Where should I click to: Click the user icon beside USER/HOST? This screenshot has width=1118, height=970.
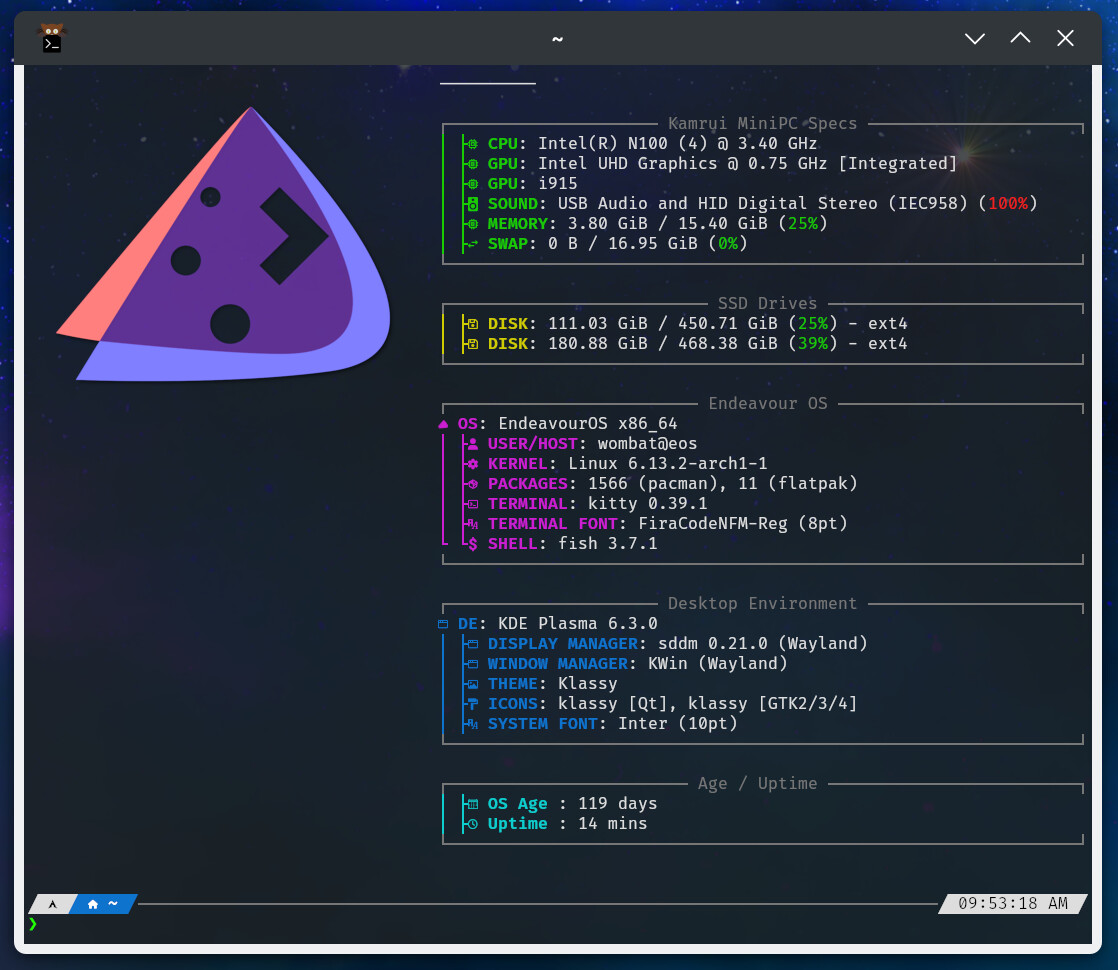(x=473, y=444)
